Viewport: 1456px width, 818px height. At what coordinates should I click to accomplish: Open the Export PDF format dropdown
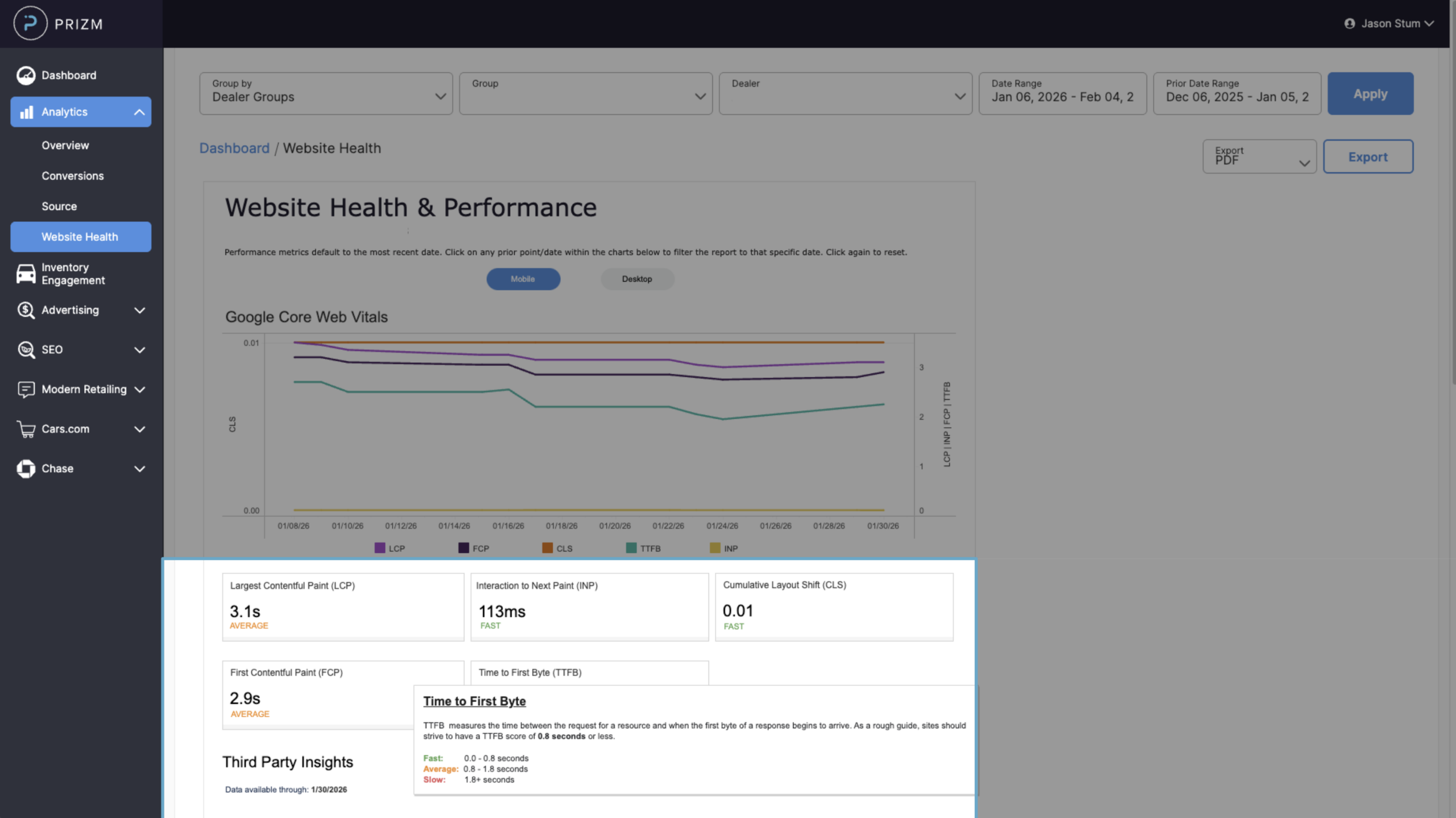[x=1260, y=156]
